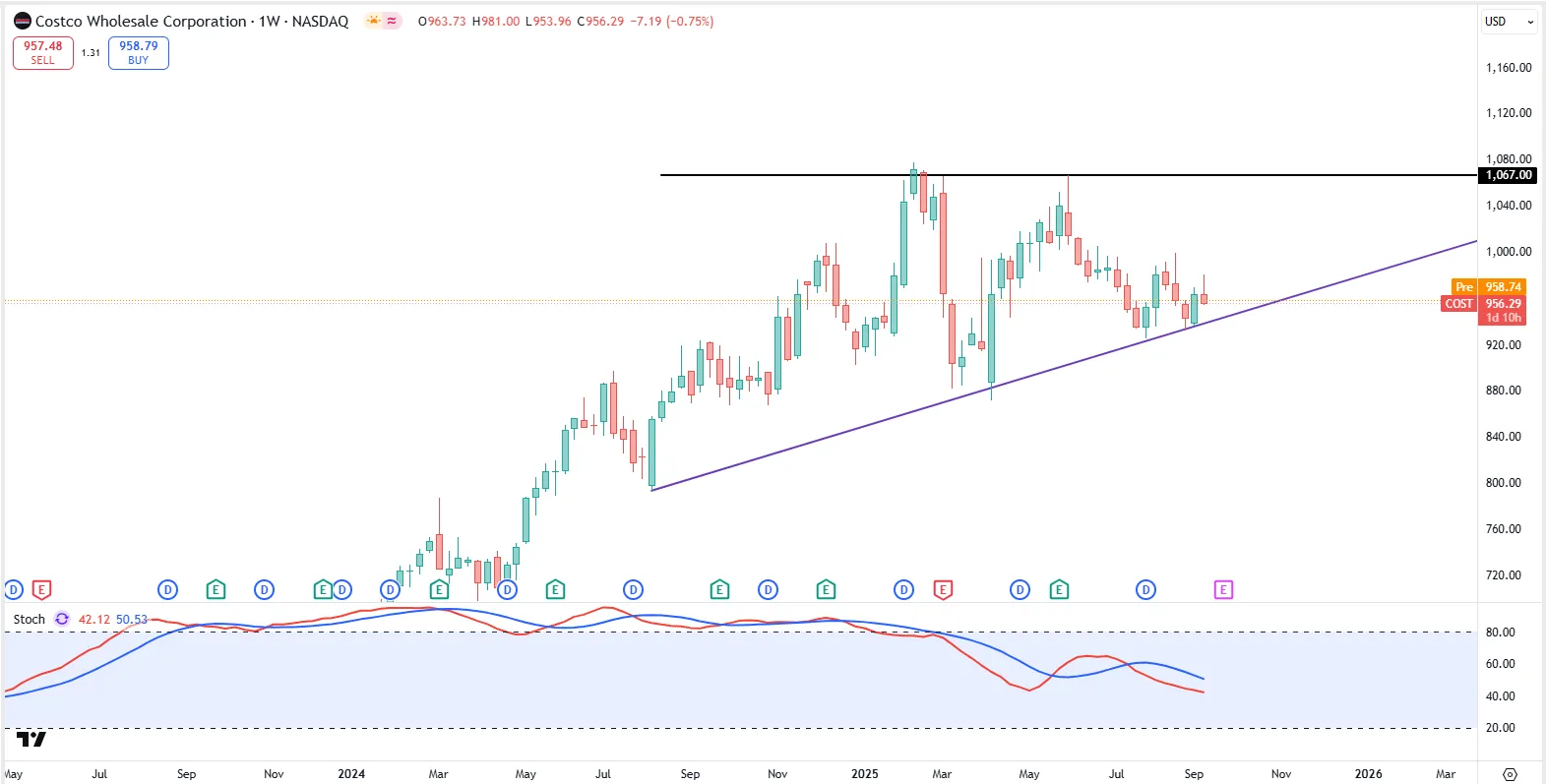This screenshot has height=784, width=1546.
Task: Click the NASDAQ exchange label in the title
Action: point(320,21)
